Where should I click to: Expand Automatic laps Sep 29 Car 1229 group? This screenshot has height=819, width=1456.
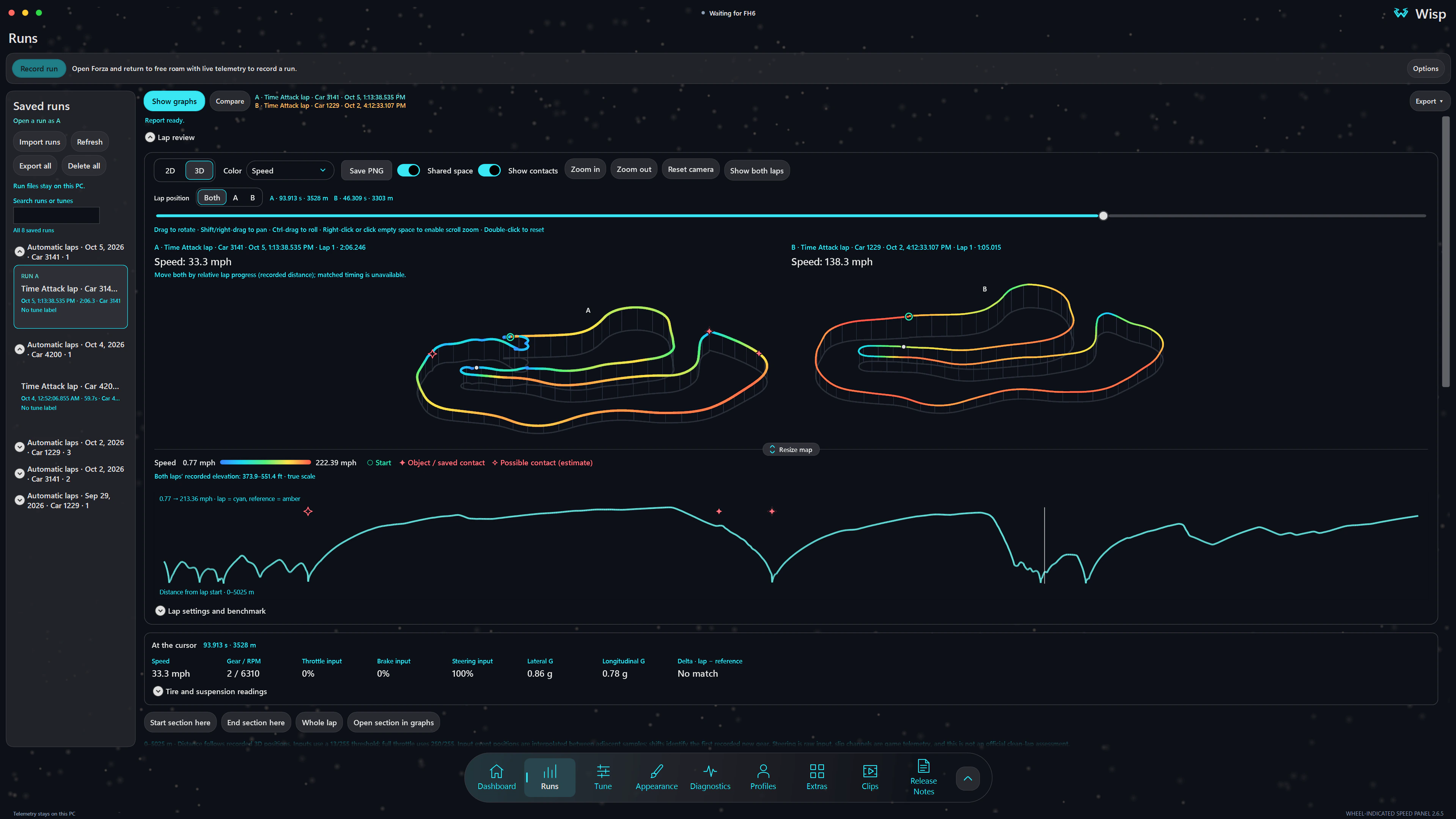19,500
